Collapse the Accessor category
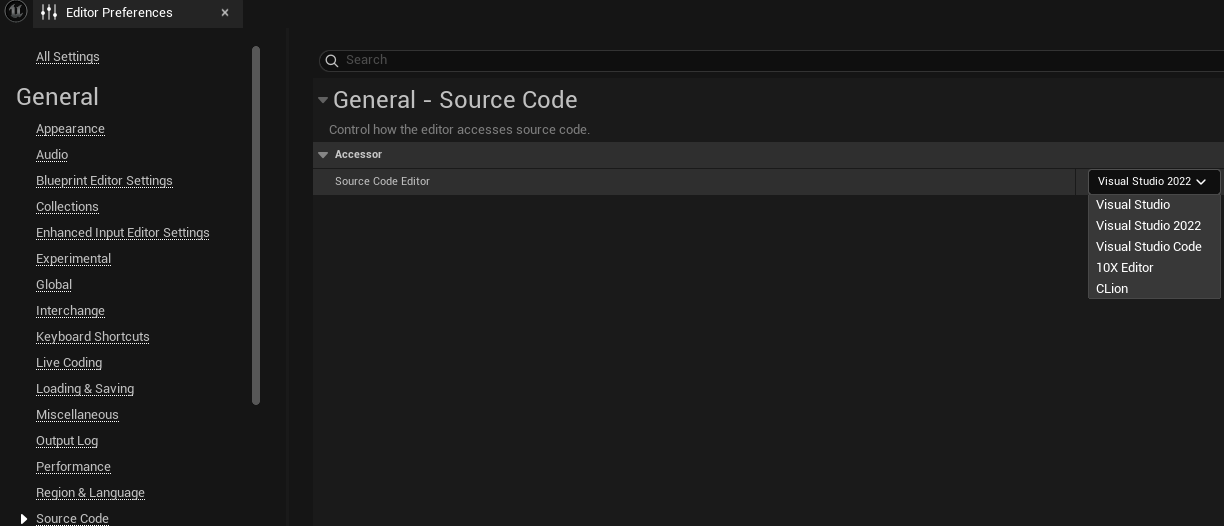Image resolution: width=1224 pixels, height=526 pixels. [323, 155]
